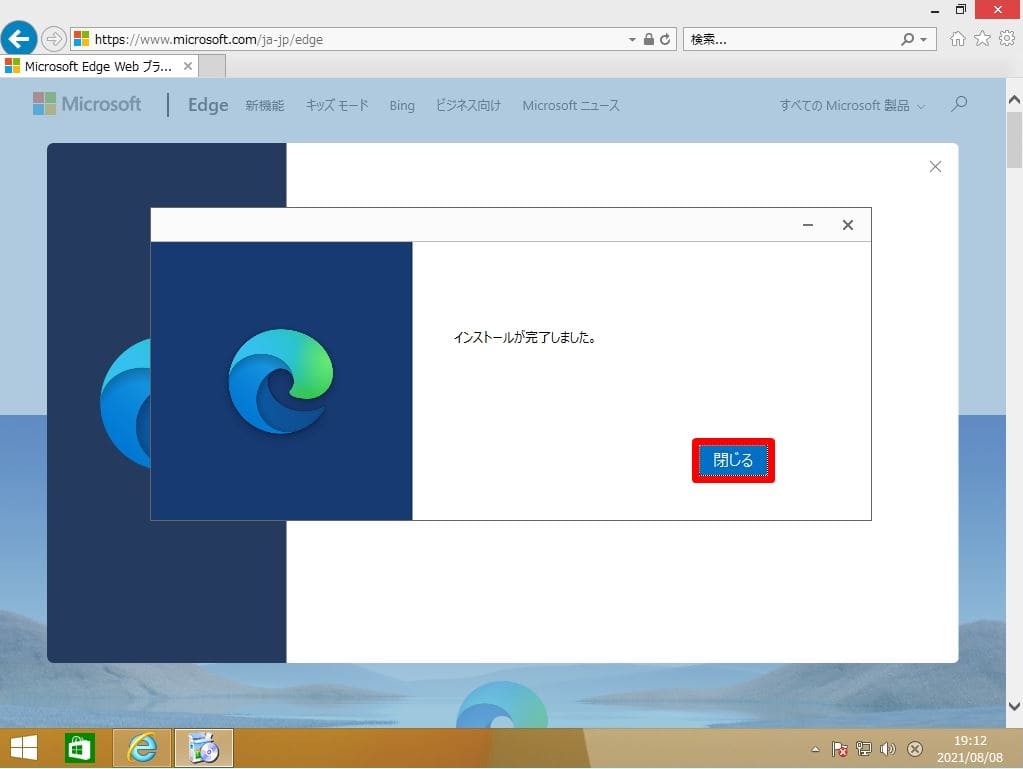Open the volume speaker tray icon
Image resolution: width=1023 pixels, height=769 pixels.
[x=888, y=749]
